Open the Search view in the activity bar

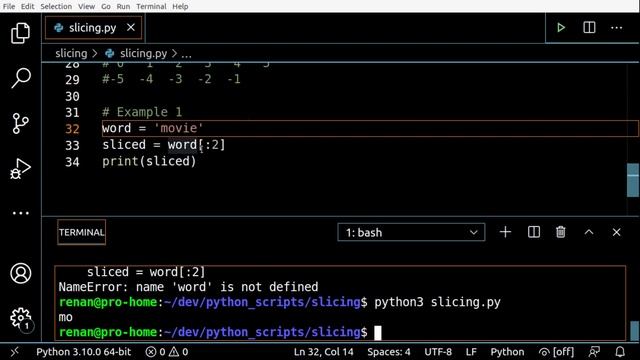click(20, 78)
